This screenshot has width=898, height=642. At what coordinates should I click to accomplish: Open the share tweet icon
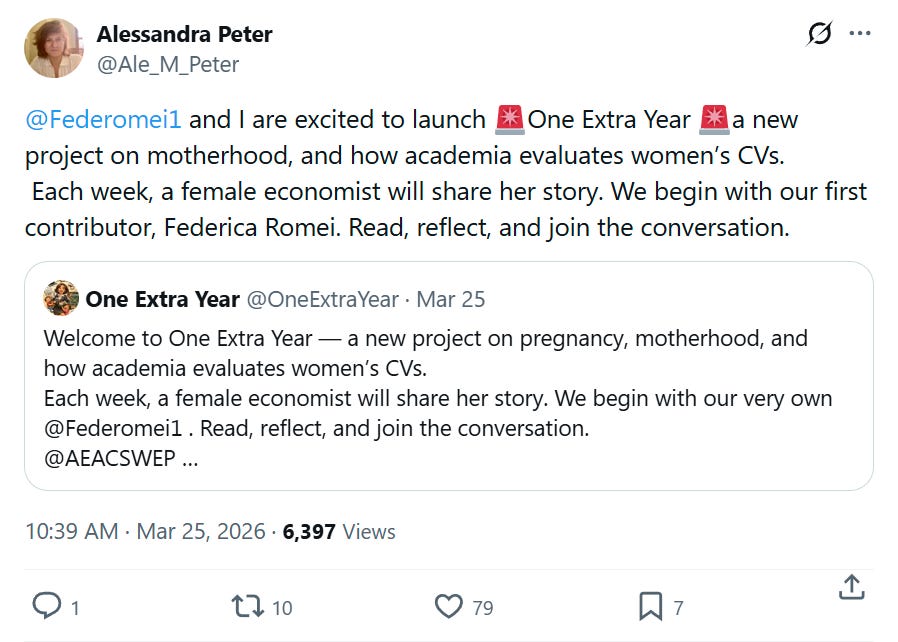tap(851, 588)
